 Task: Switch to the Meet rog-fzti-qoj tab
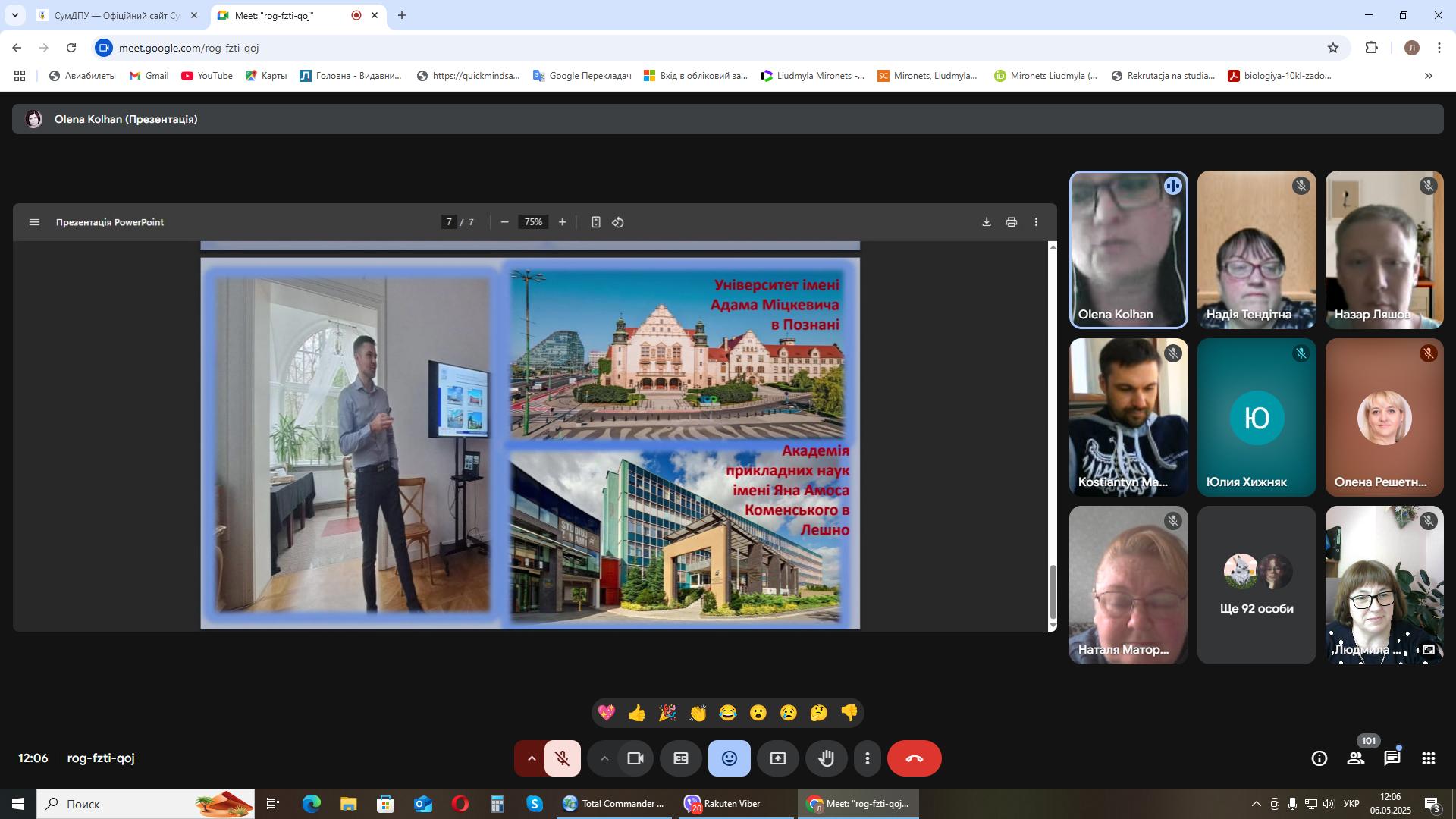tap(298, 15)
